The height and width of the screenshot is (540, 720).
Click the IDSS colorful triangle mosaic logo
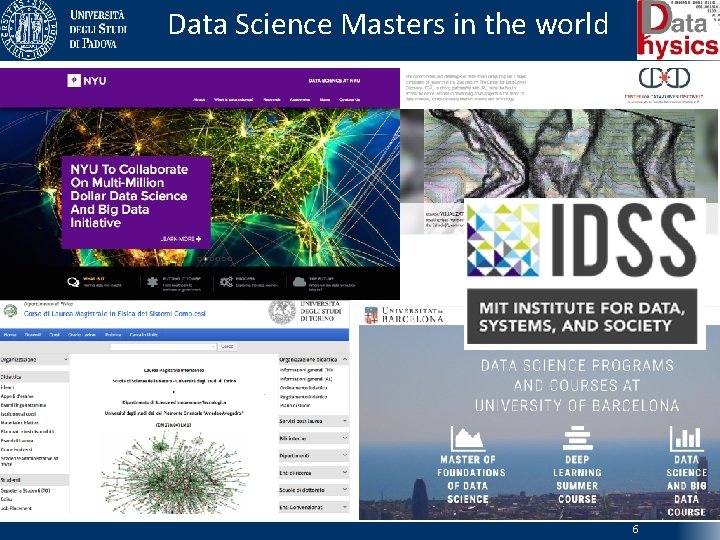pyautogui.click(x=503, y=240)
